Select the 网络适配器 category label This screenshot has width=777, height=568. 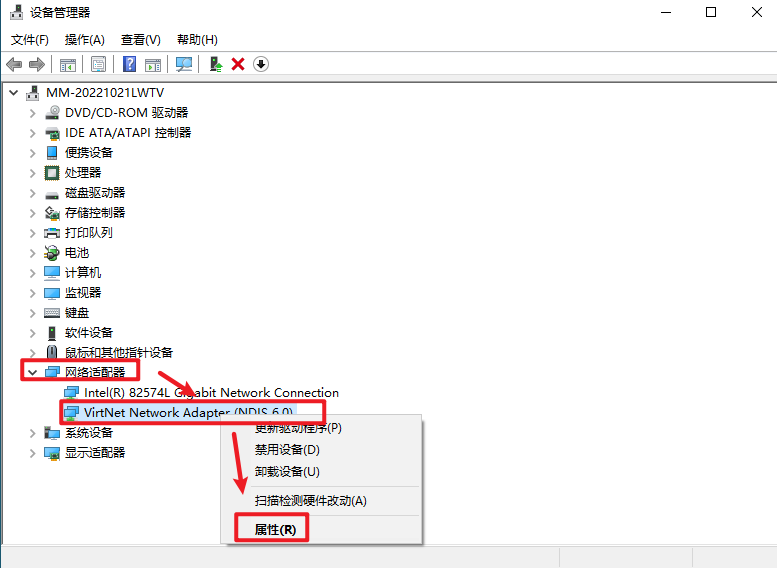pyautogui.click(x=95, y=372)
